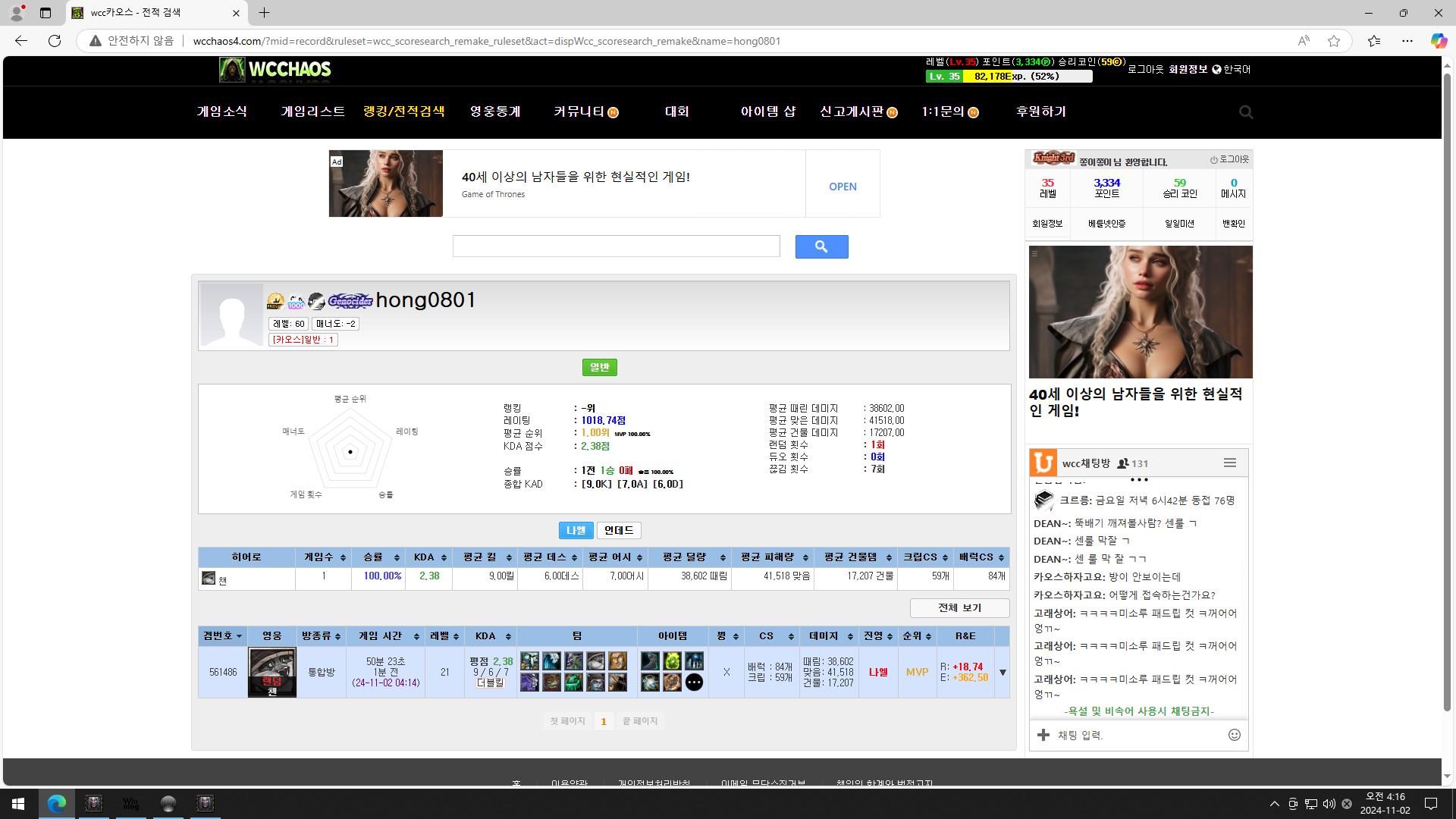This screenshot has width=1456, height=819.
Task: Focus the player name search field
Action: 617,246
